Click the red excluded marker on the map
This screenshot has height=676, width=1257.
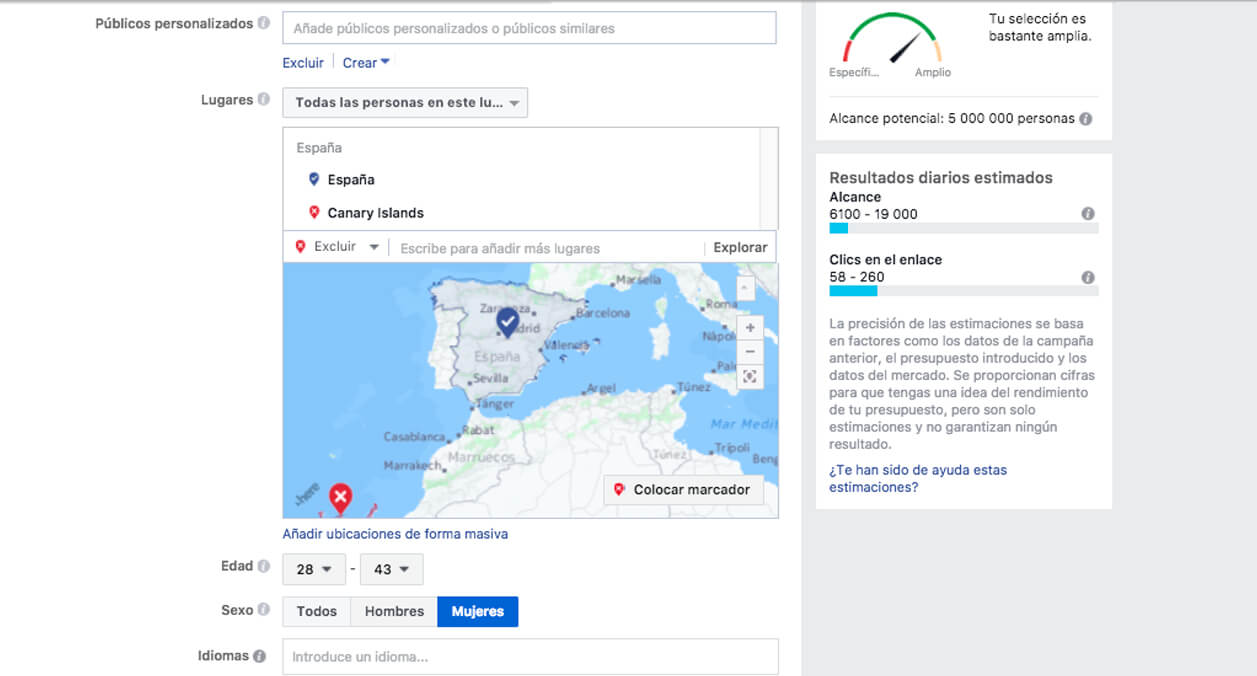(341, 496)
